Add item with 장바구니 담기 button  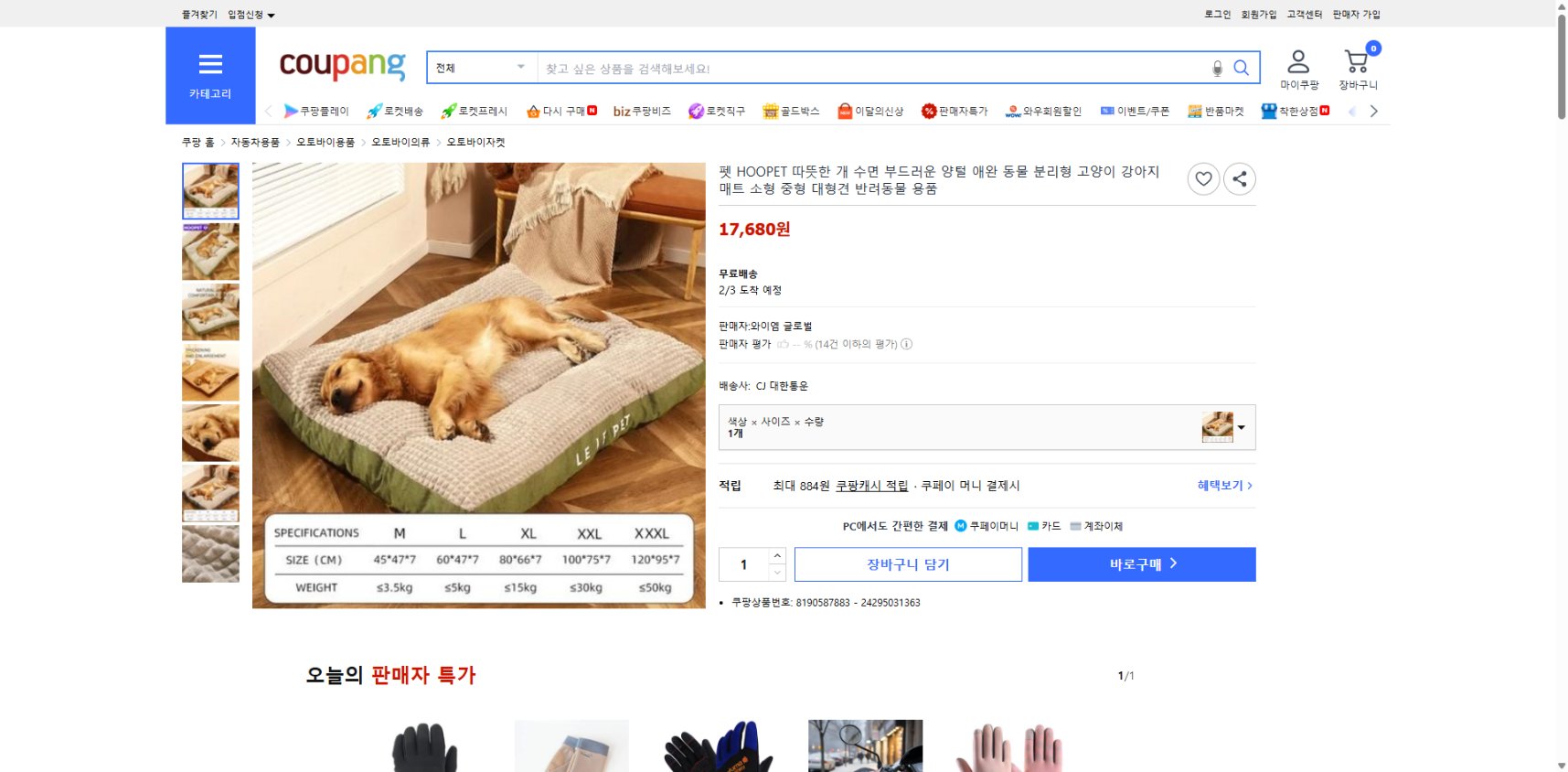click(x=908, y=564)
